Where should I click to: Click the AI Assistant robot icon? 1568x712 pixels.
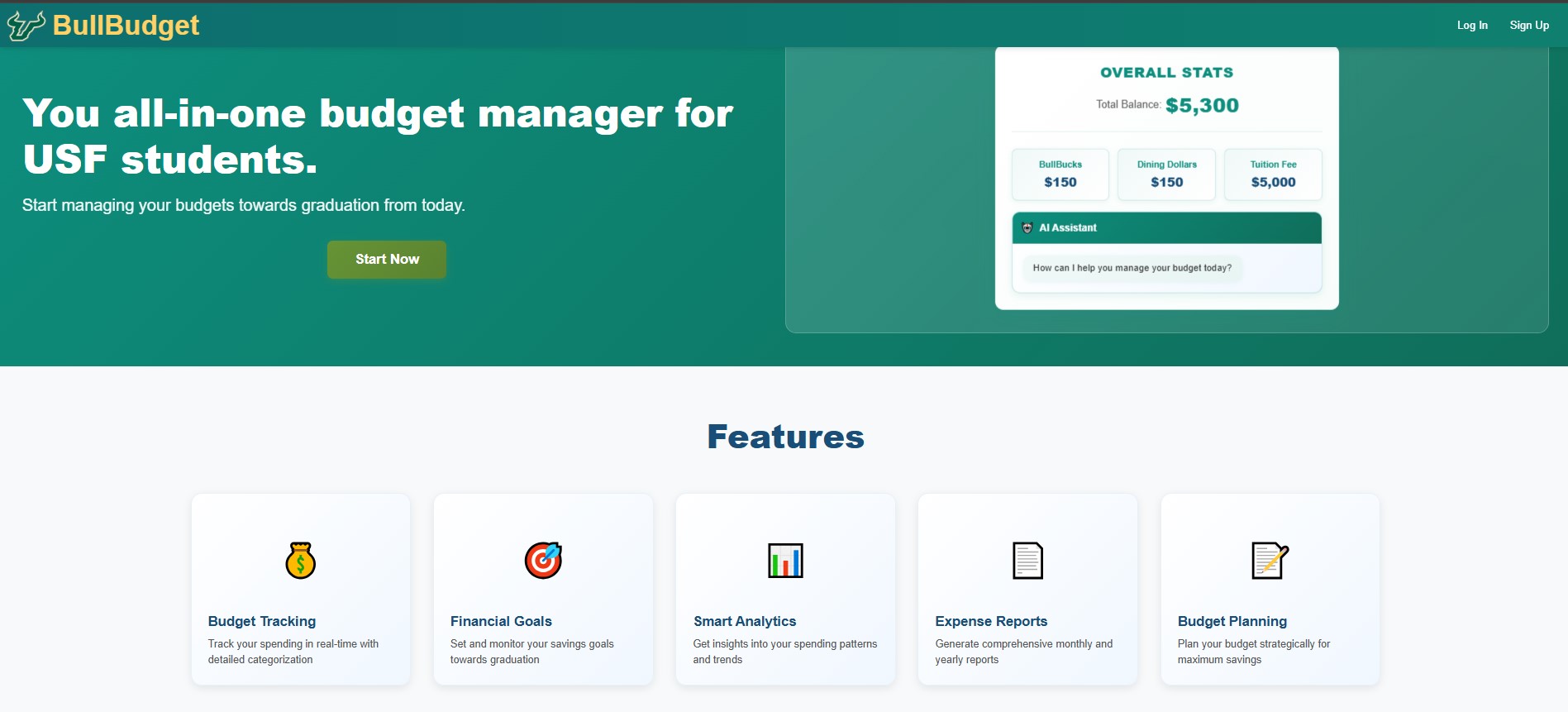coord(1027,227)
